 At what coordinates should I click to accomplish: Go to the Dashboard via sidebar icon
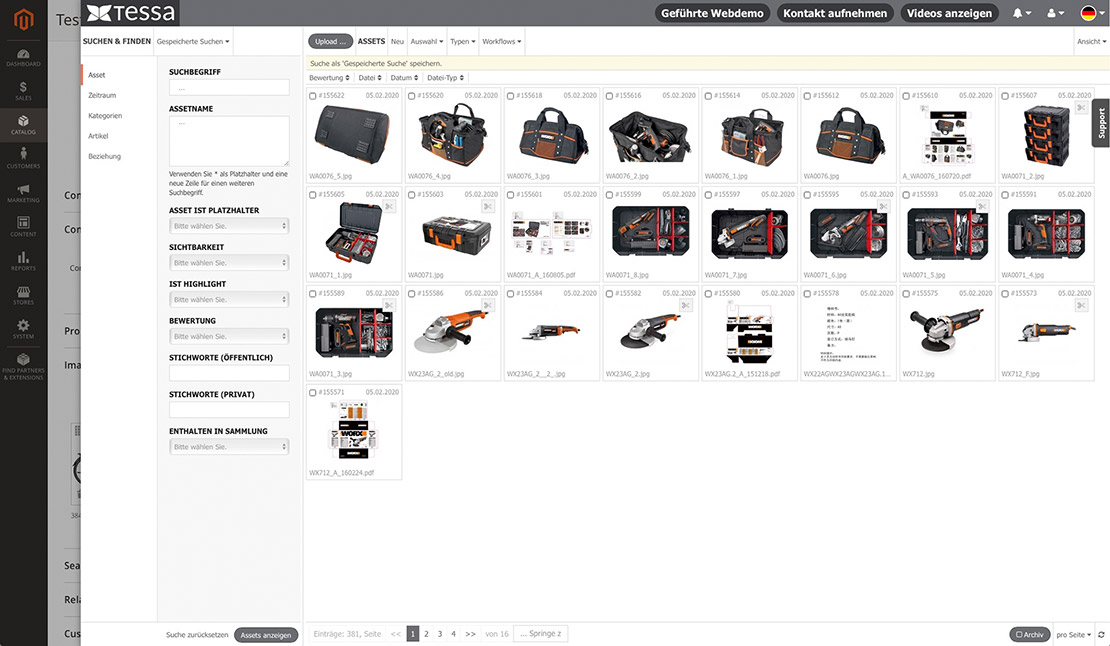point(23,57)
